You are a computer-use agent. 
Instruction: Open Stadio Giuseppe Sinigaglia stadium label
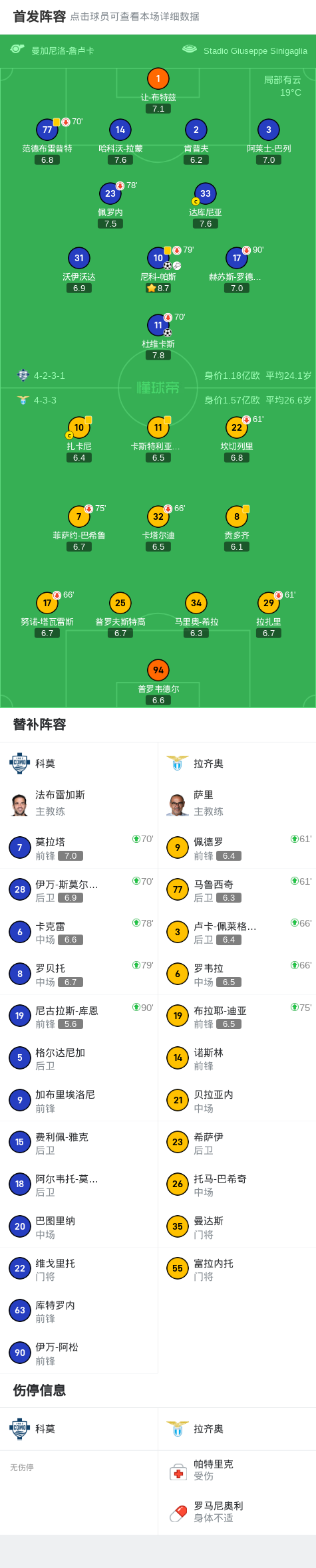(255, 51)
